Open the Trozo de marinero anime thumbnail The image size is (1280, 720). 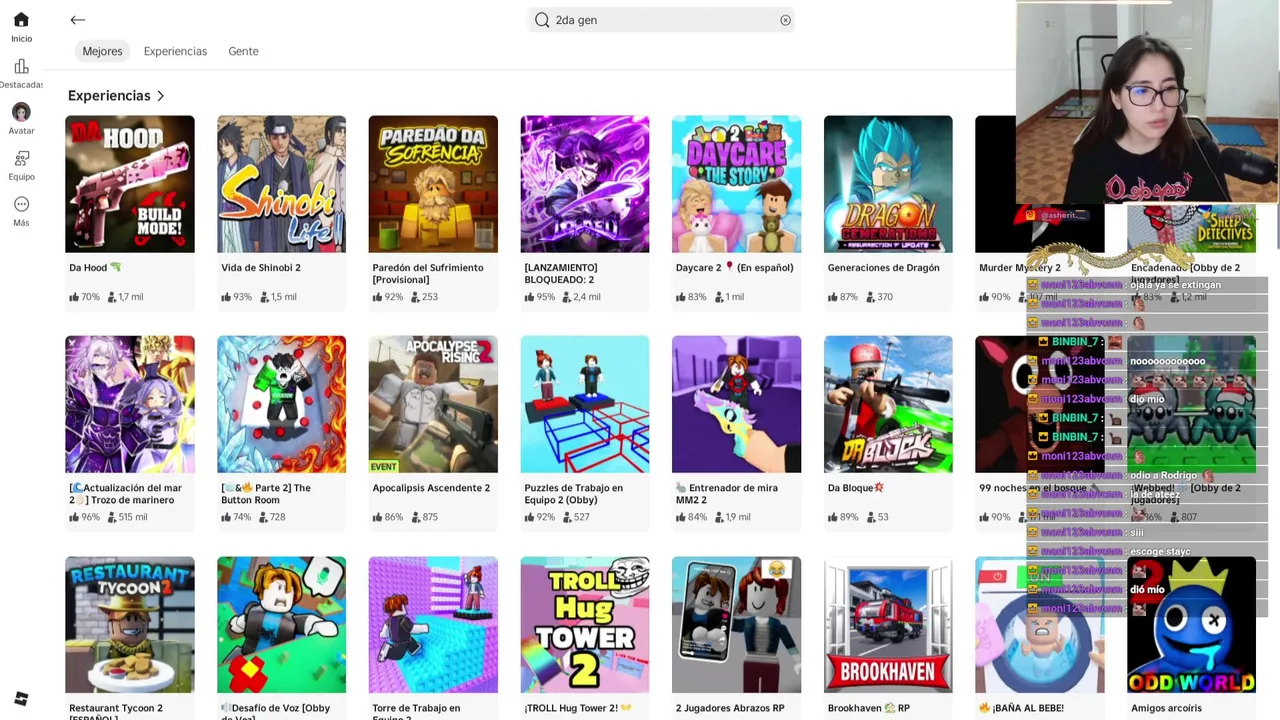[130, 404]
